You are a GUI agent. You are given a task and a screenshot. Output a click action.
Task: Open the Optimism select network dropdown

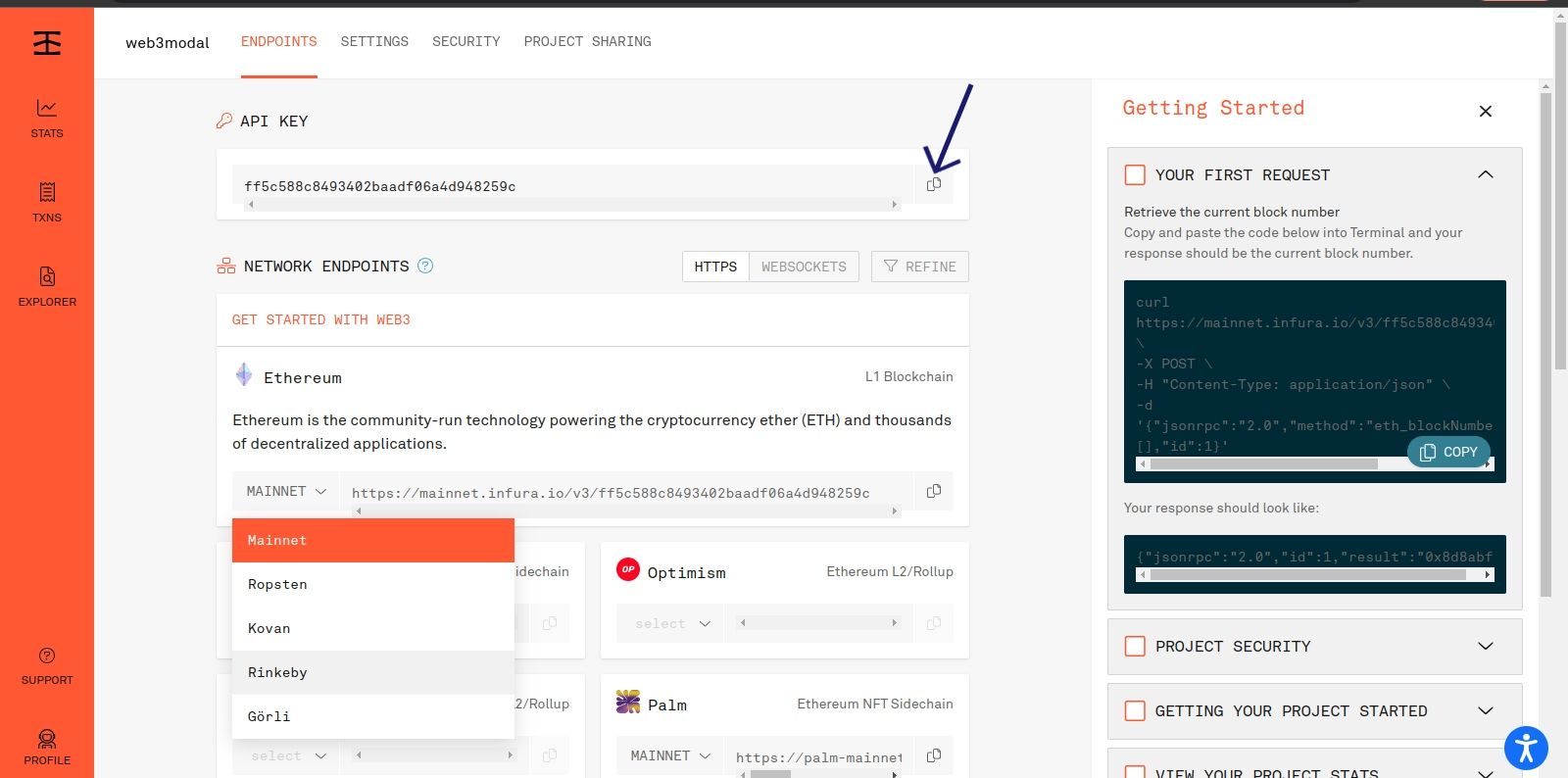pyautogui.click(x=671, y=623)
